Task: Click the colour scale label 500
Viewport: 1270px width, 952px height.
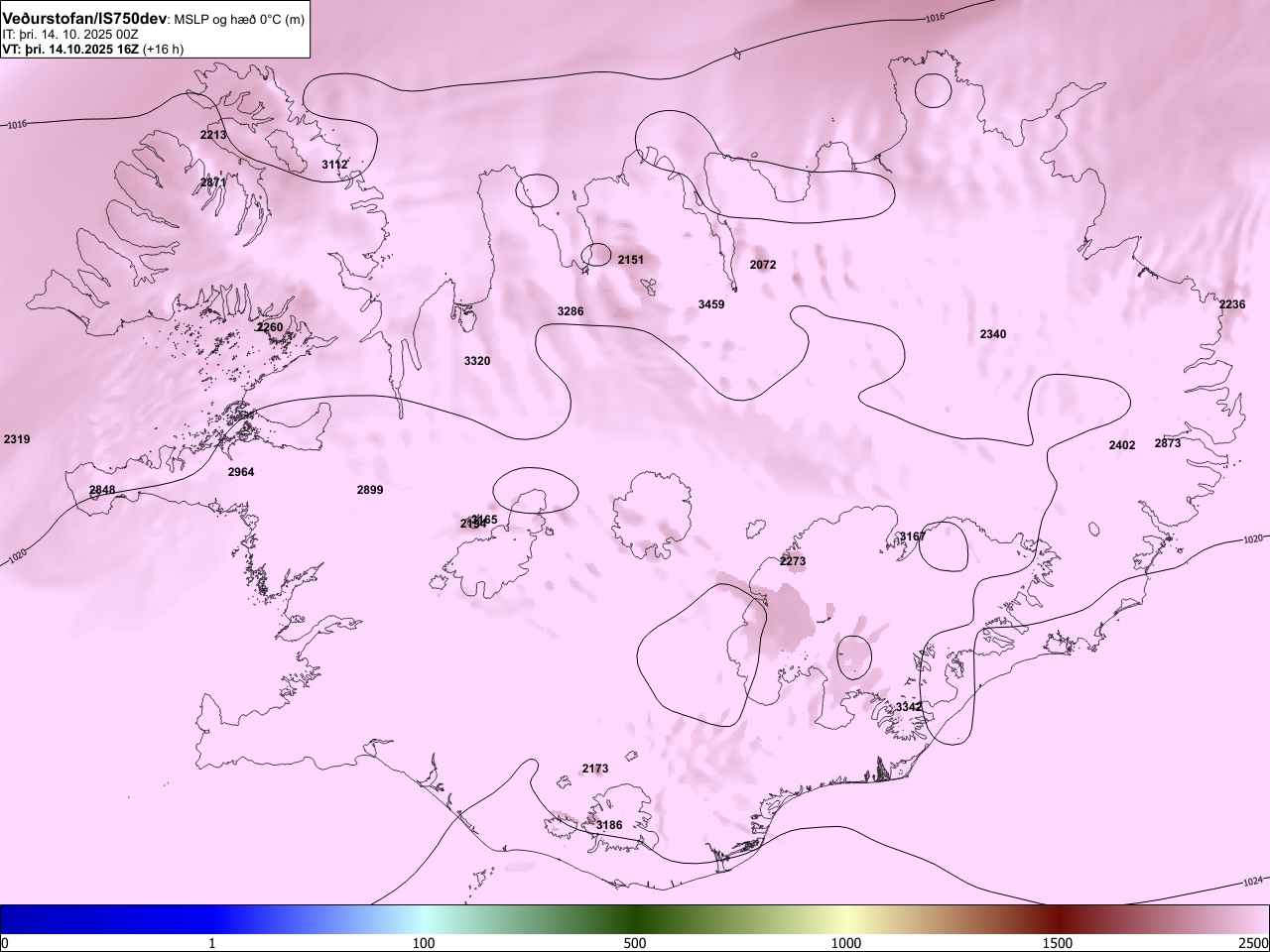Action: 635,943
